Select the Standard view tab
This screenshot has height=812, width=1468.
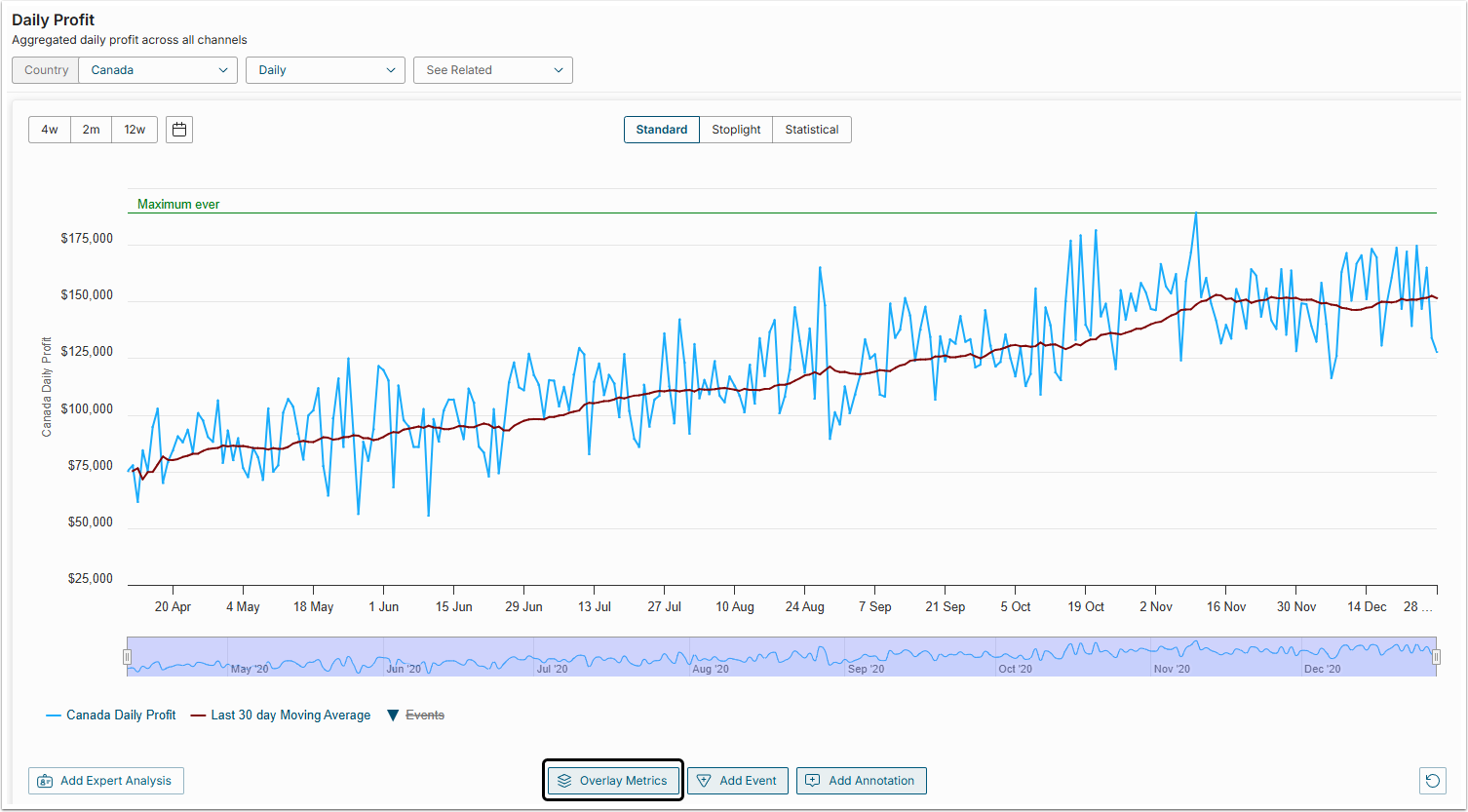point(661,130)
